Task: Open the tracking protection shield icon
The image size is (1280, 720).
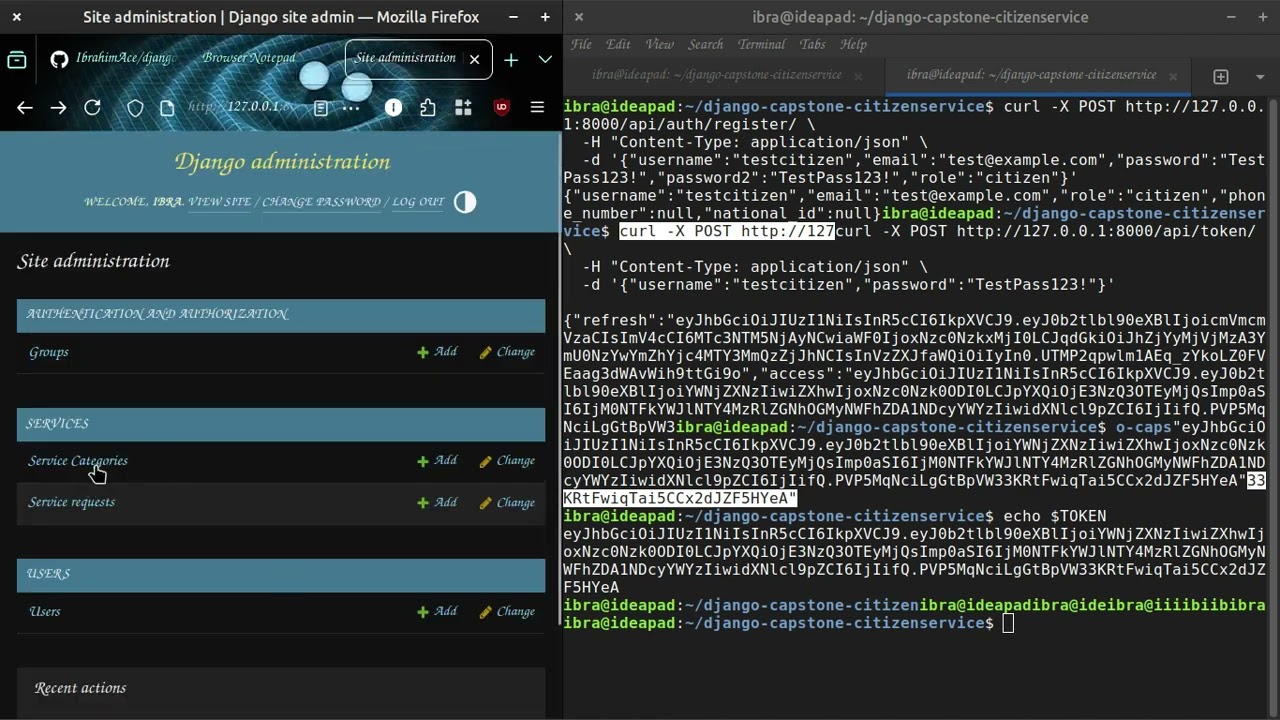Action: click(x=135, y=108)
